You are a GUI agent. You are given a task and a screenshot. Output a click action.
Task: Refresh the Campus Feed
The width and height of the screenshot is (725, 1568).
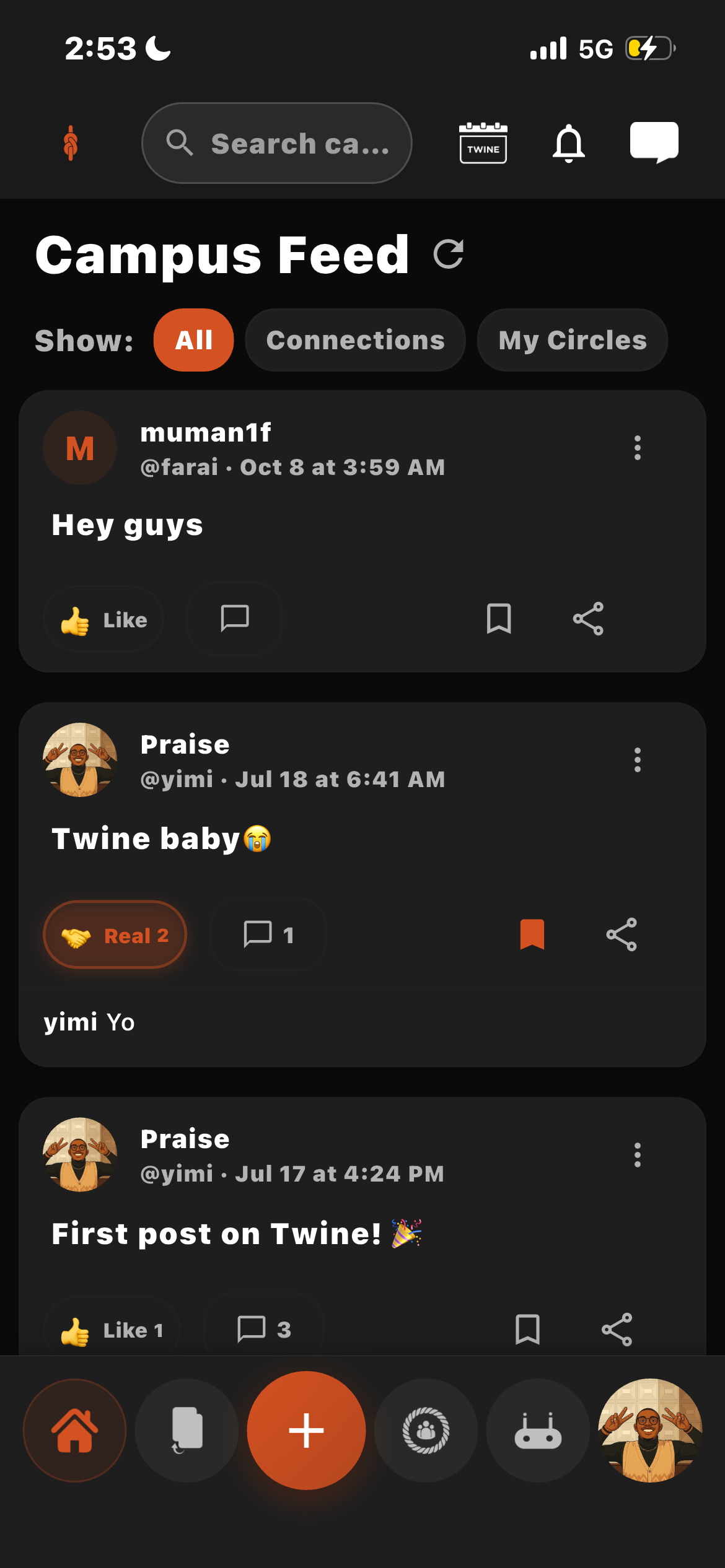pyautogui.click(x=449, y=255)
